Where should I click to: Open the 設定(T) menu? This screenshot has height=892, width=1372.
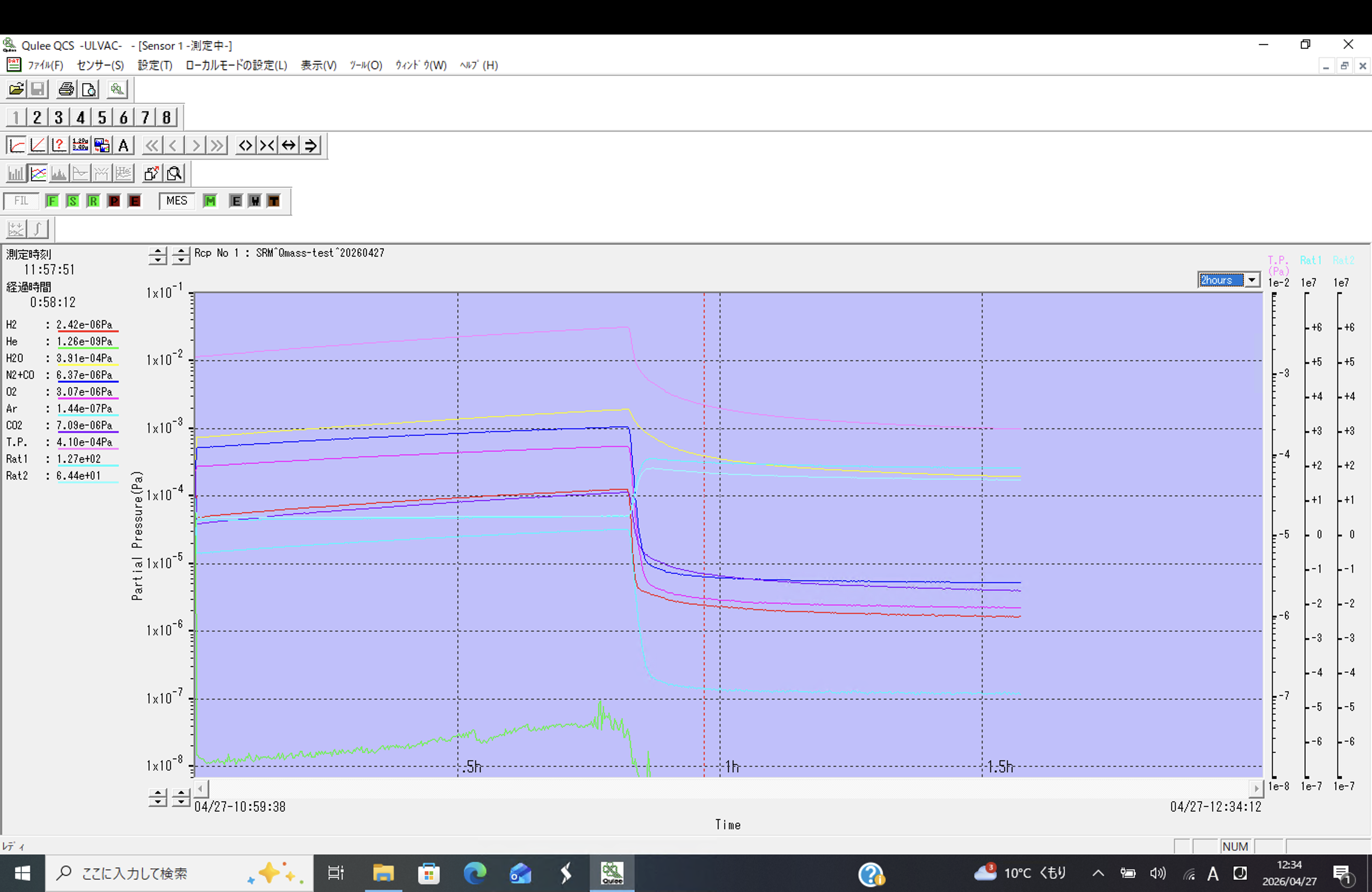pyautogui.click(x=155, y=65)
